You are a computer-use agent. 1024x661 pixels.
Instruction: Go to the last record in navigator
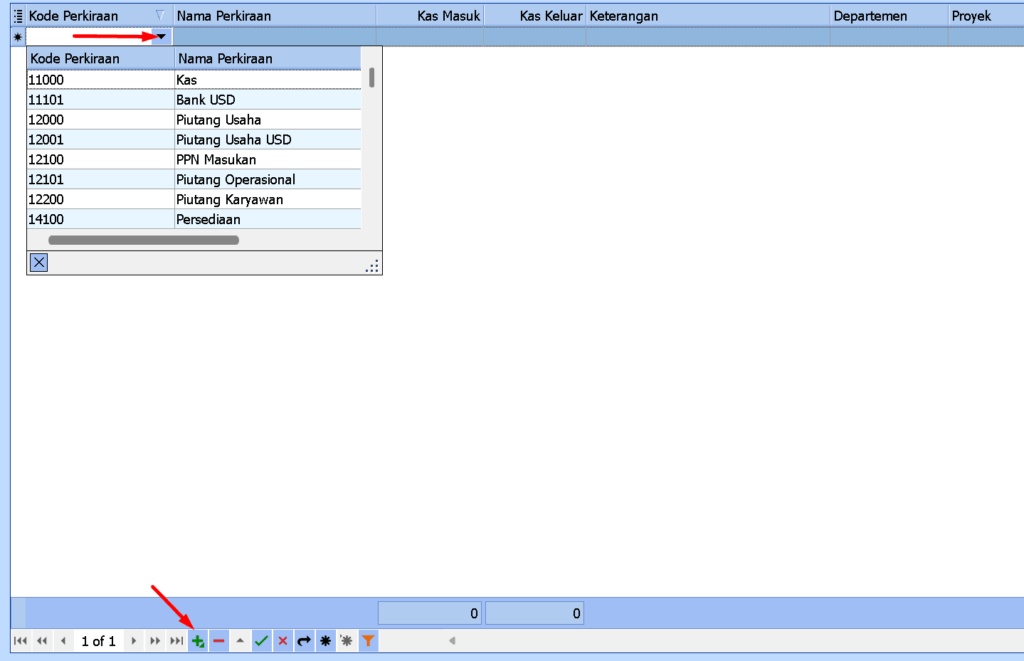[176, 641]
